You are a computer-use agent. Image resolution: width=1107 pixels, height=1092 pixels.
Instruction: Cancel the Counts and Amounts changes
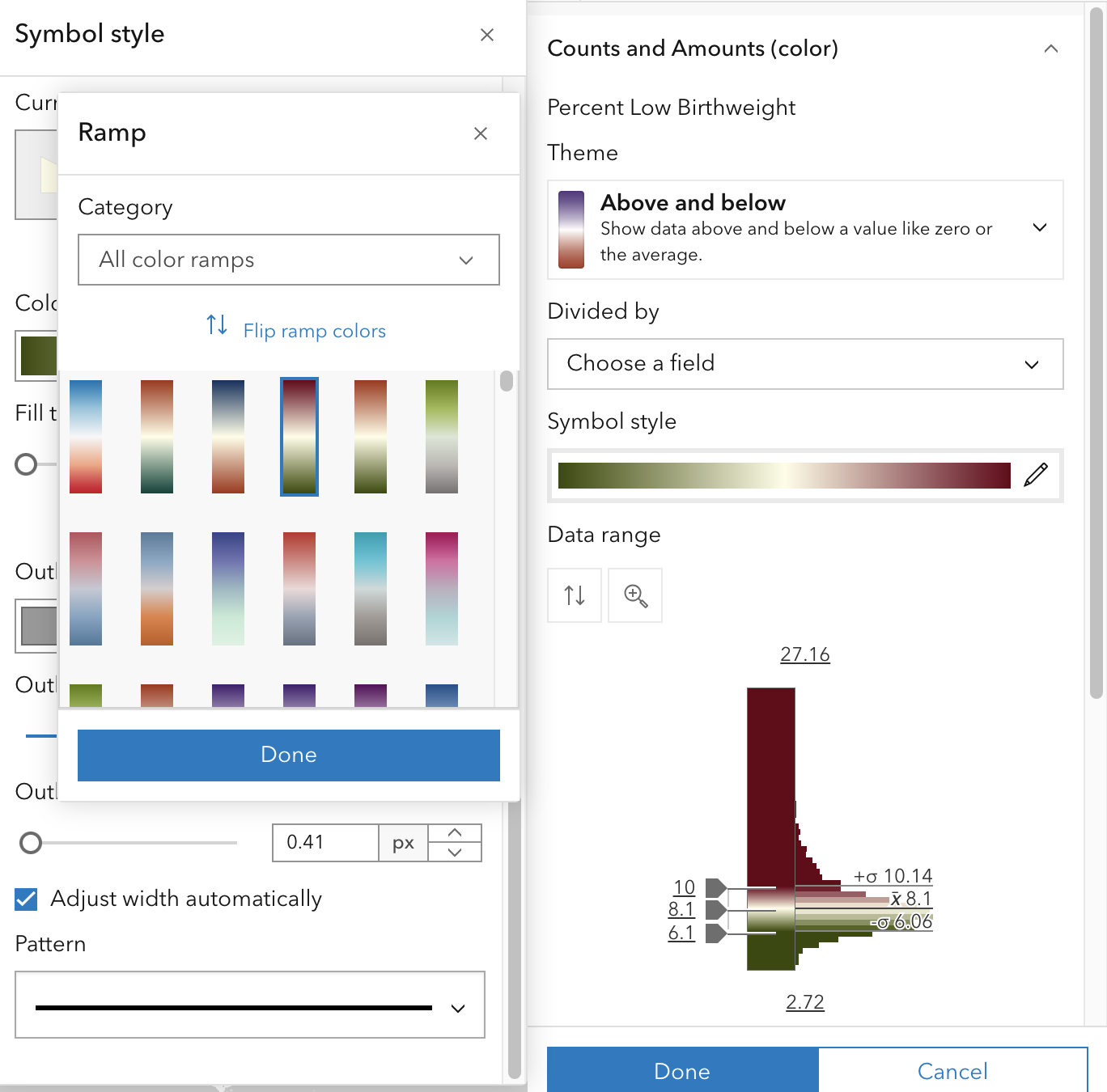point(952,1070)
